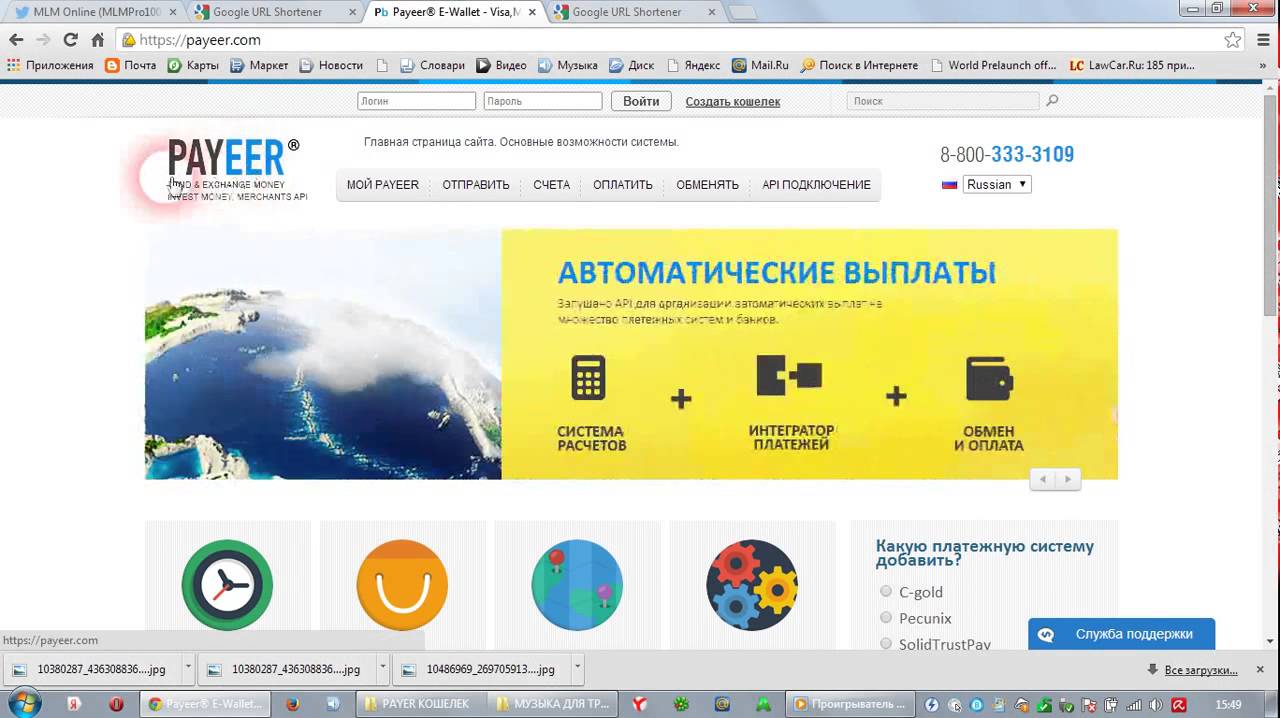Click the calculator icon for Система расчетов
Screen dimensions: 1280x718
588,378
